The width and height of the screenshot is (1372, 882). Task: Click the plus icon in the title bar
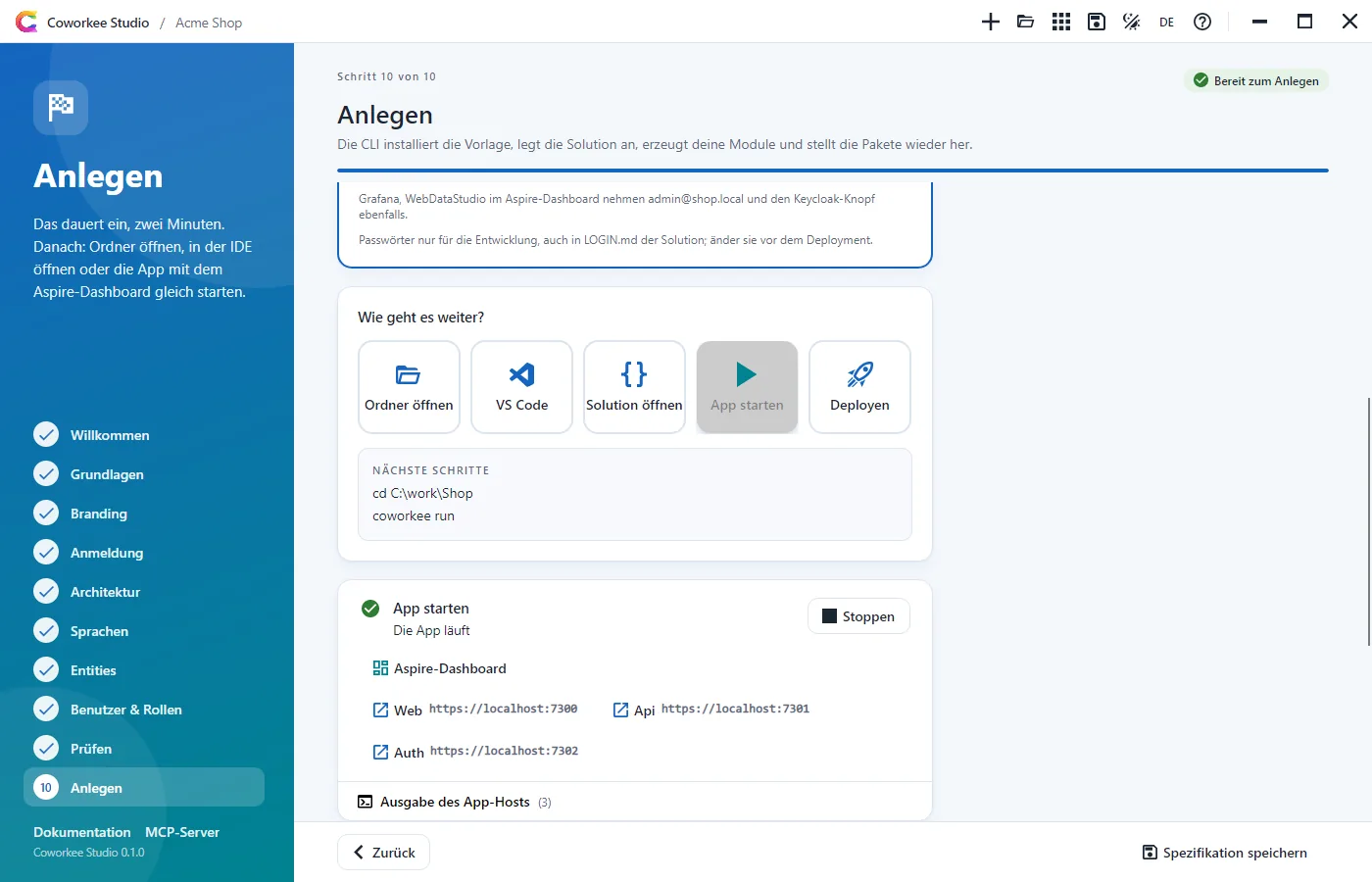(x=991, y=22)
